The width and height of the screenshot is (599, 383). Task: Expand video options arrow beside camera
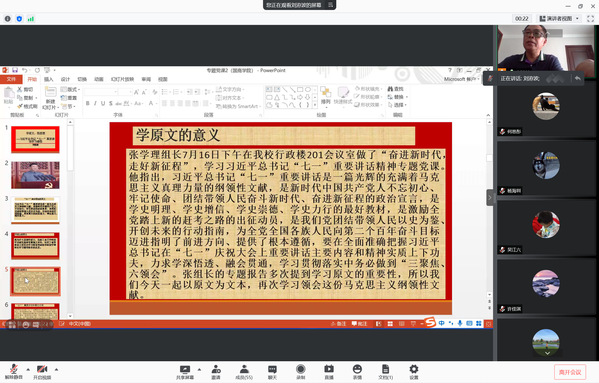[x=56, y=369]
